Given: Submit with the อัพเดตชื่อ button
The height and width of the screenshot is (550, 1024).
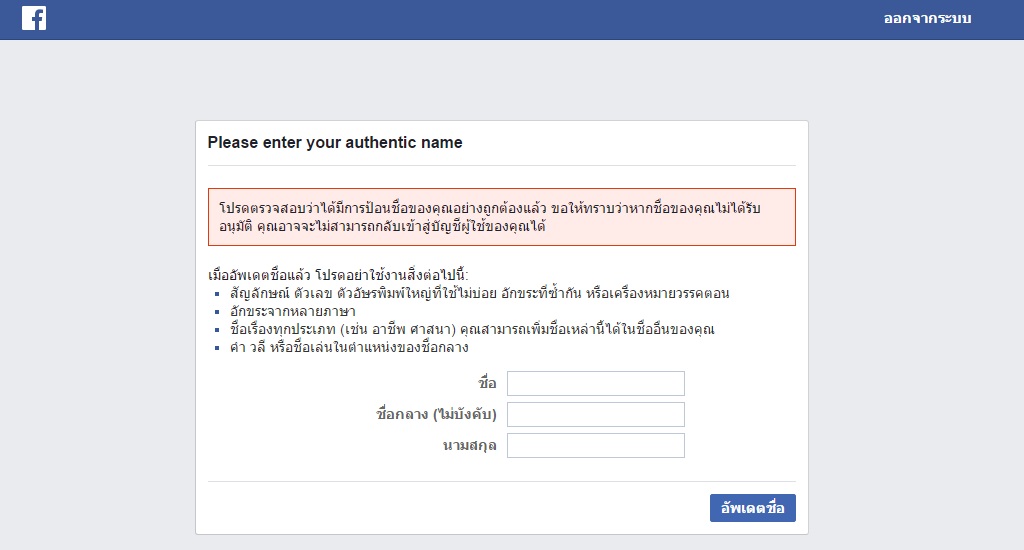Looking at the screenshot, I should point(752,508).
